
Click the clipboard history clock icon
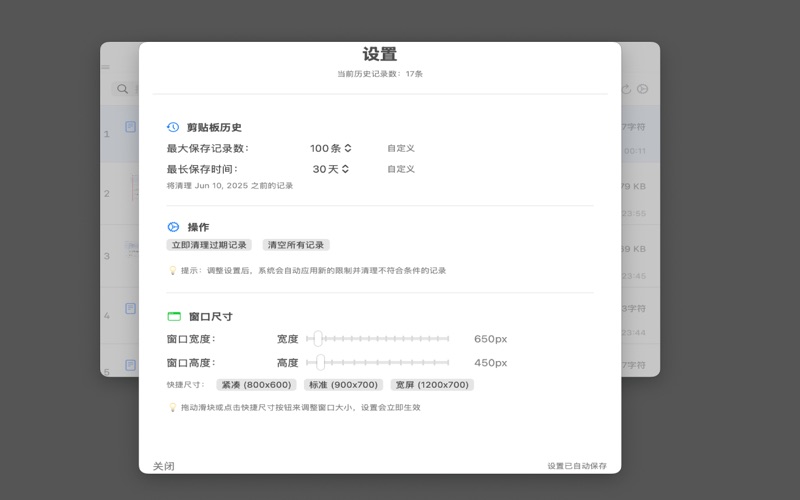pos(173,127)
